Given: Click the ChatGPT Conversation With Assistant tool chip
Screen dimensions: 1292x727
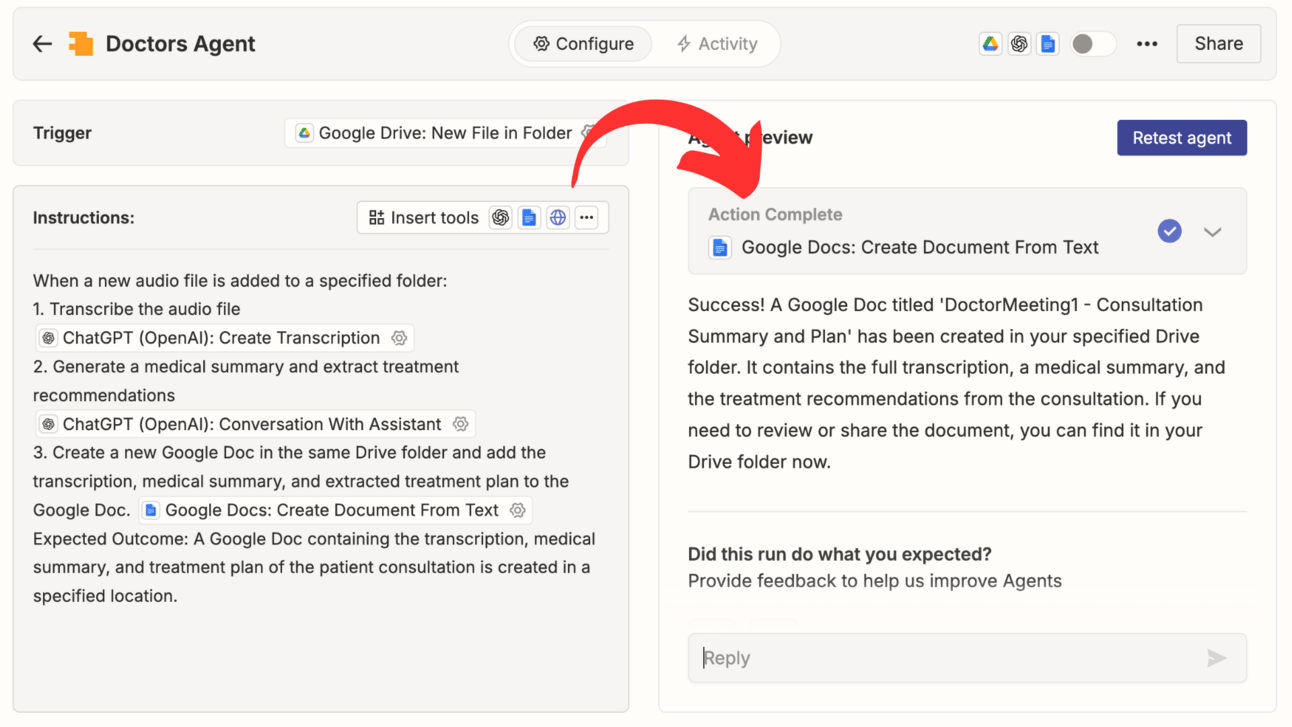Looking at the screenshot, I should [x=254, y=424].
